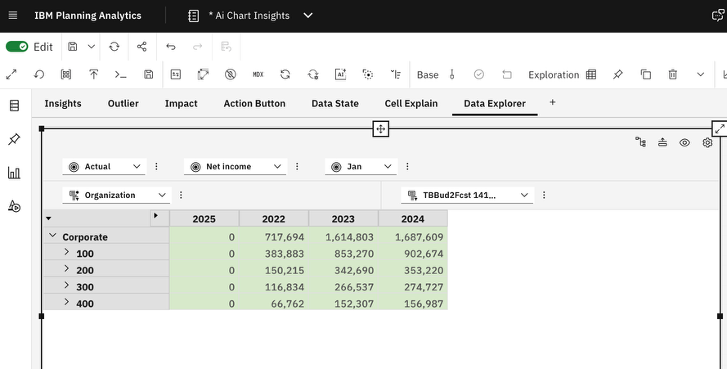Expand the toolbar overflow chevron
This screenshot has height=370, width=728.
[x=701, y=74]
